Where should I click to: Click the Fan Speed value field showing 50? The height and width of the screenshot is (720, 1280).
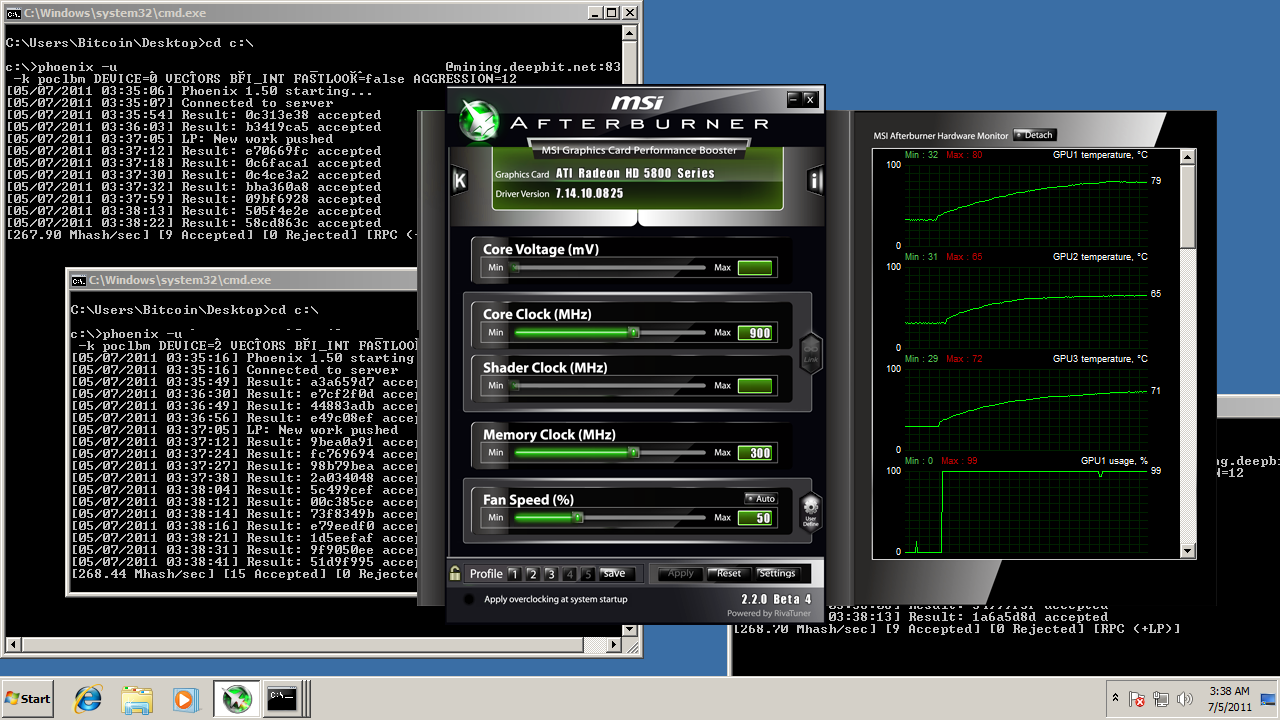755,518
